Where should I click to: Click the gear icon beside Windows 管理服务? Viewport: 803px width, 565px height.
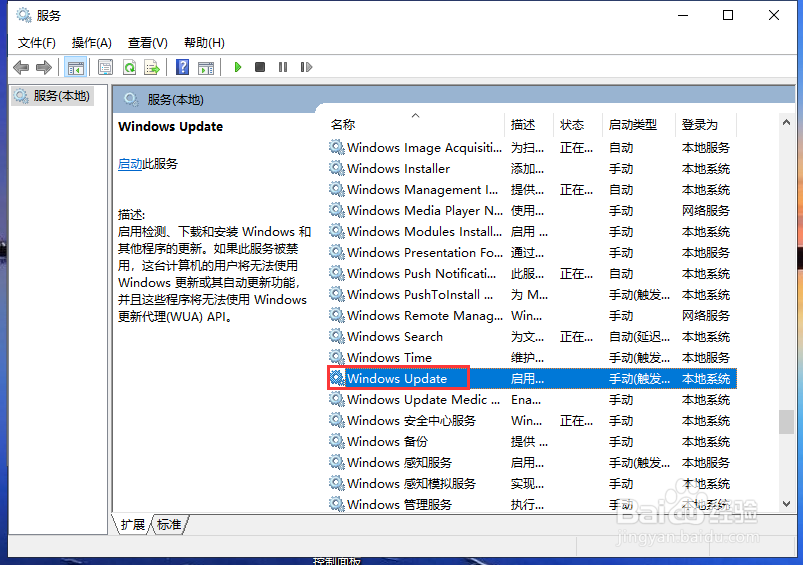pos(336,504)
